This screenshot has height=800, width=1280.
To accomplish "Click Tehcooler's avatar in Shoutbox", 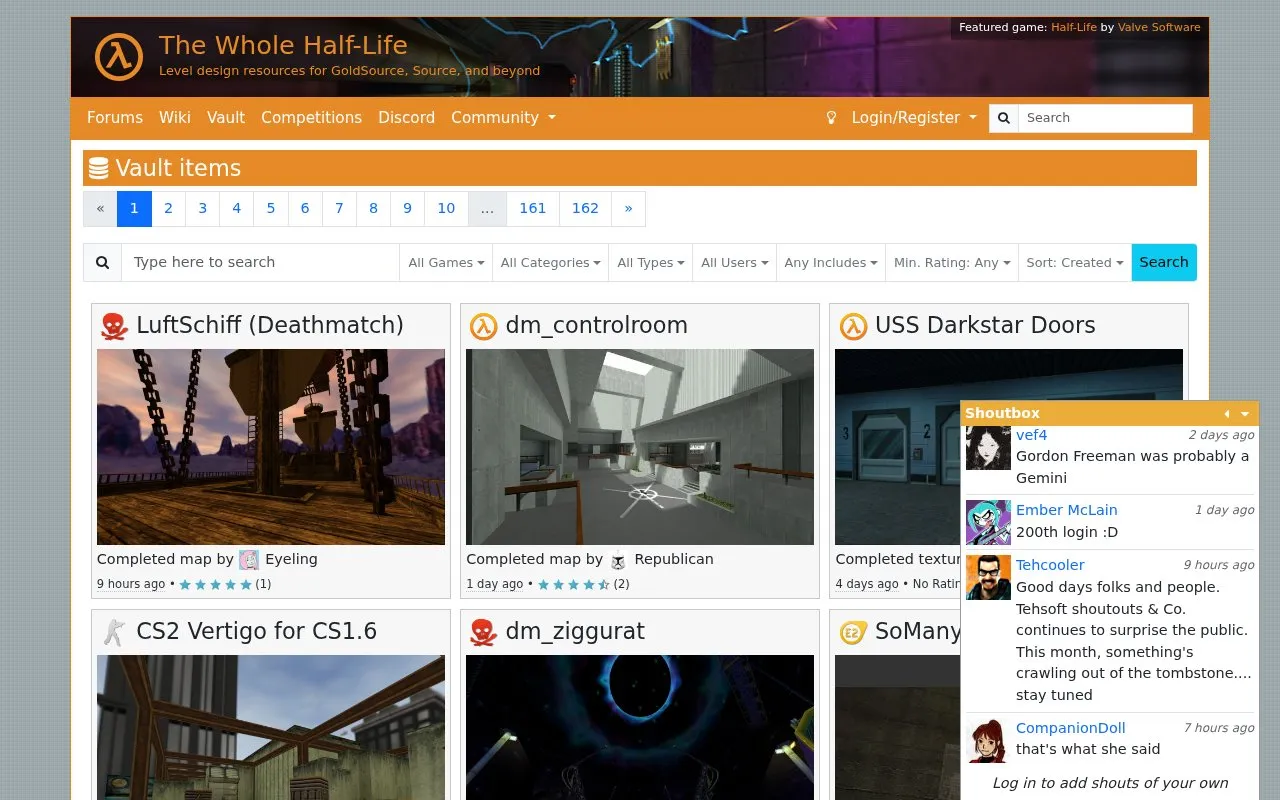I will tap(988, 577).
